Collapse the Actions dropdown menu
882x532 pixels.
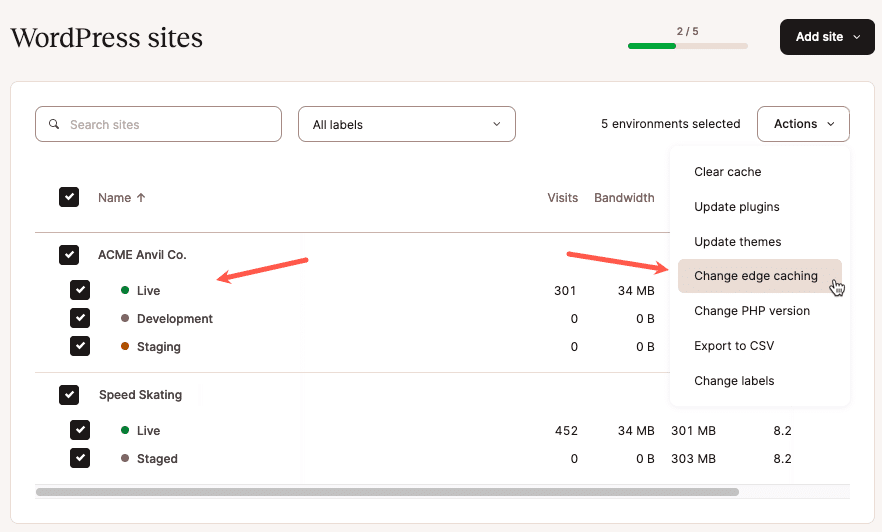[x=803, y=124]
